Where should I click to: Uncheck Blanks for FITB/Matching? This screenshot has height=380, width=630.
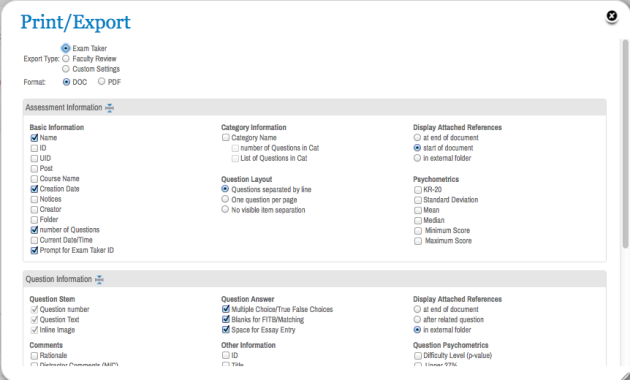click(x=226, y=319)
